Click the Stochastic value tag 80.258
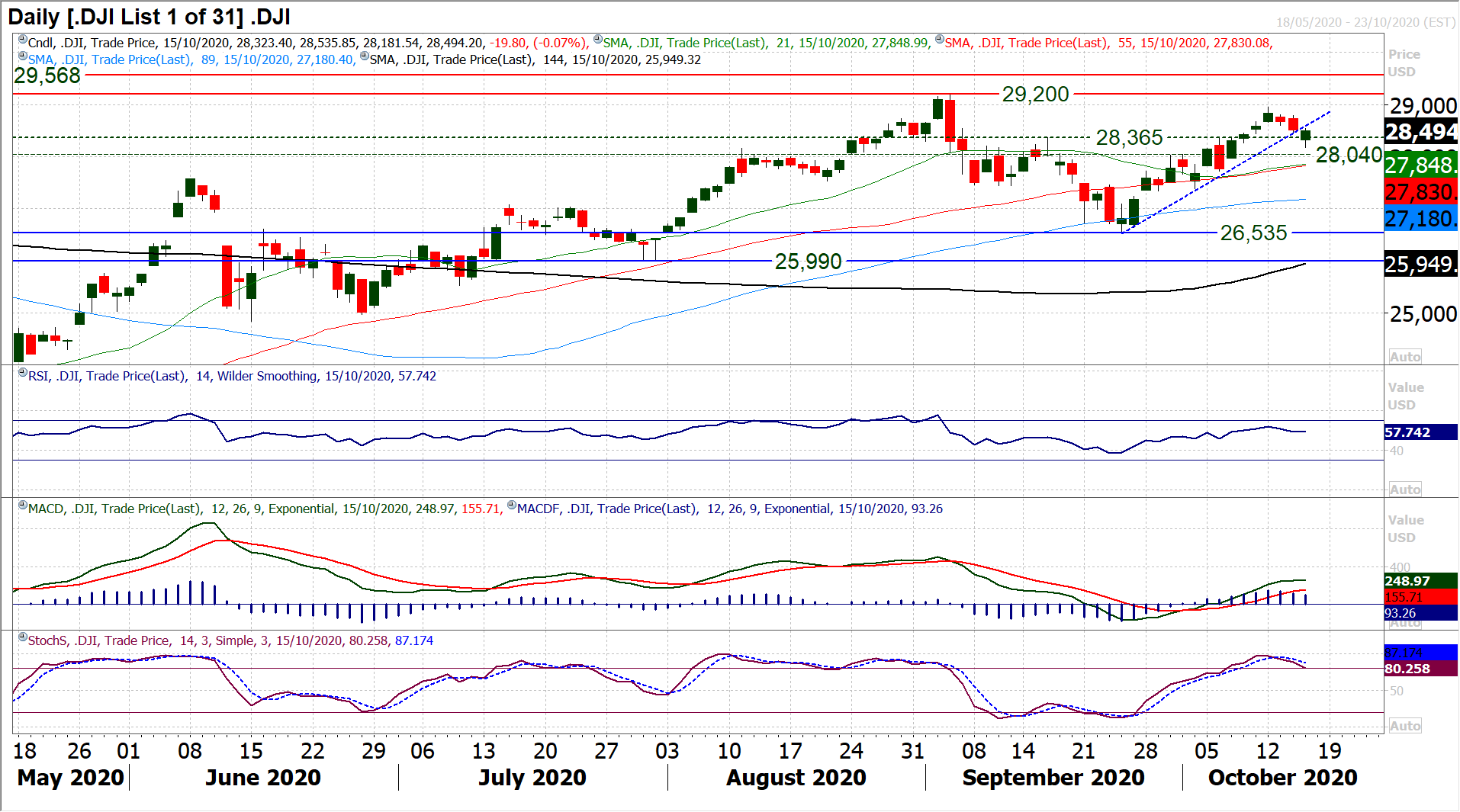Viewport: 1460px width, 812px height. point(1421,669)
